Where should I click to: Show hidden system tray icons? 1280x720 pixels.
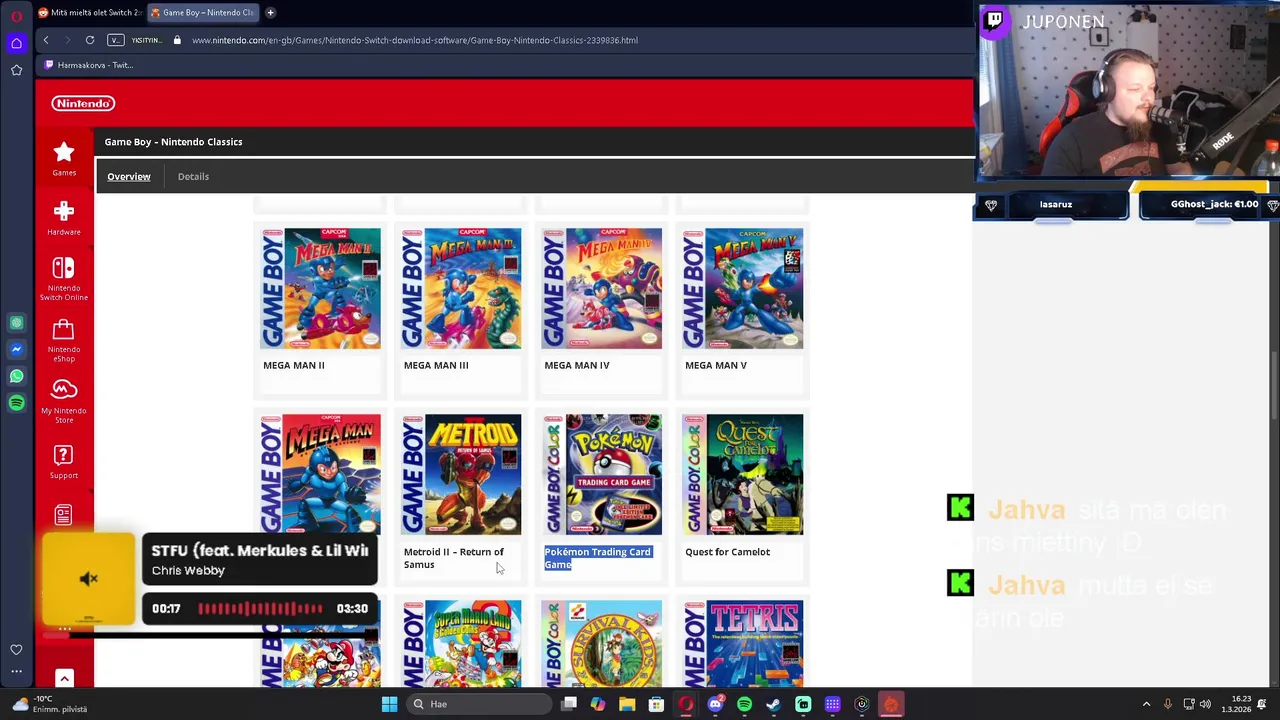[x=1146, y=704]
